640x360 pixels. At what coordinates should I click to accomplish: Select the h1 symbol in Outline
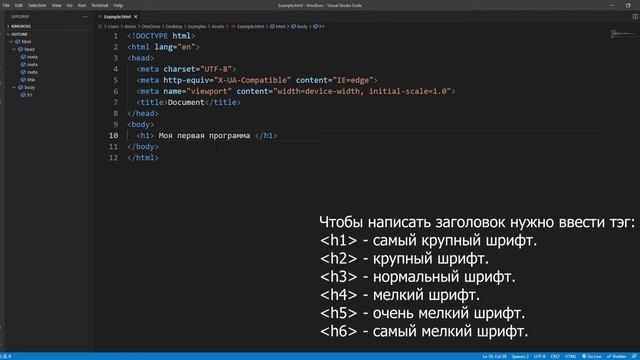coord(27,95)
